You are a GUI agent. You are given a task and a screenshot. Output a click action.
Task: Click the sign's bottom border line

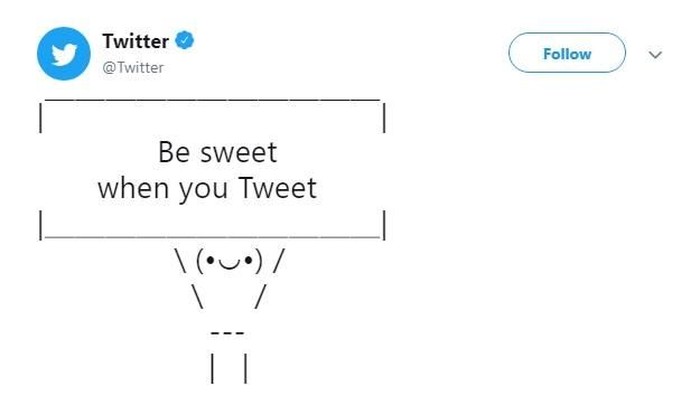click(x=212, y=237)
